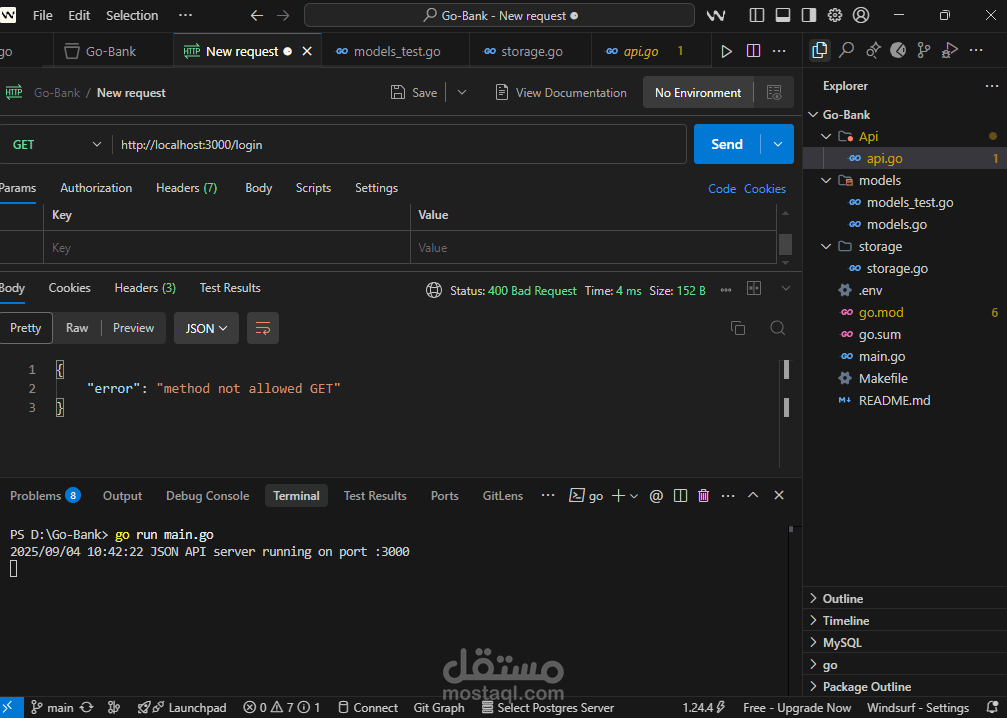1007x718 pixels.
Task: Open the models_test.go editor tab
Action: click(x=396, y=51)
